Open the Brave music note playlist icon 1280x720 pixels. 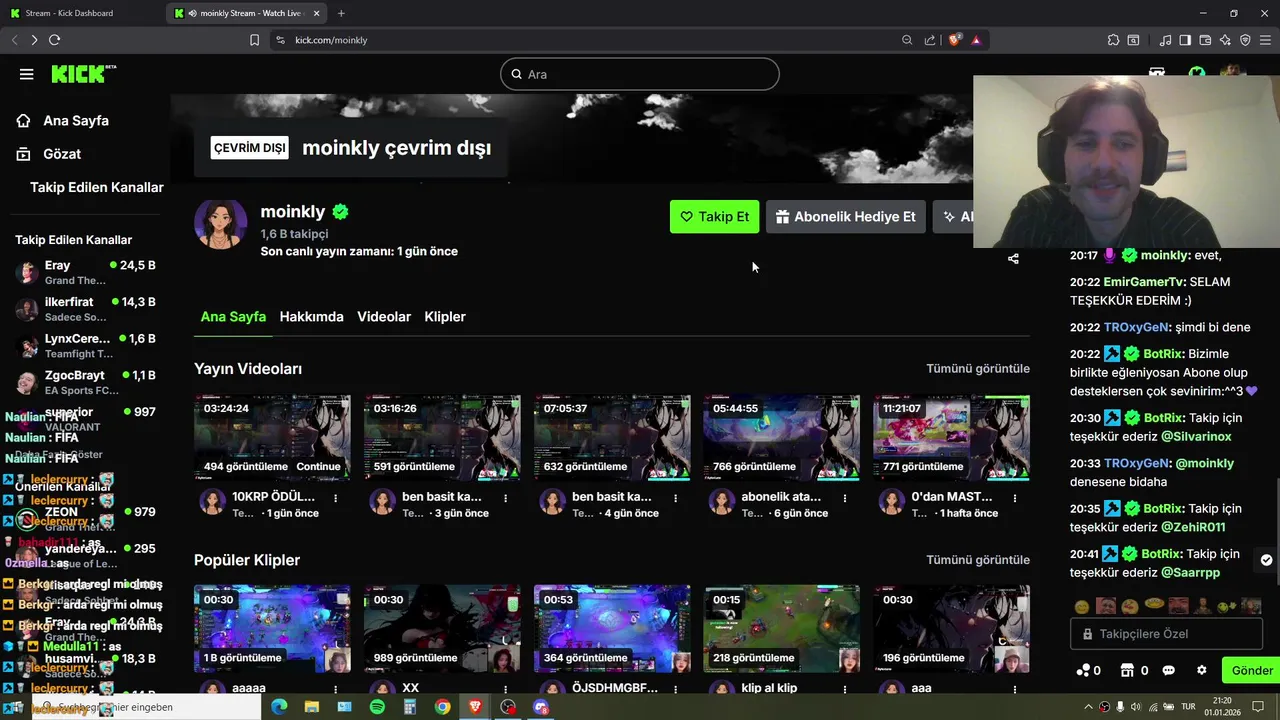coord(1165,40)
